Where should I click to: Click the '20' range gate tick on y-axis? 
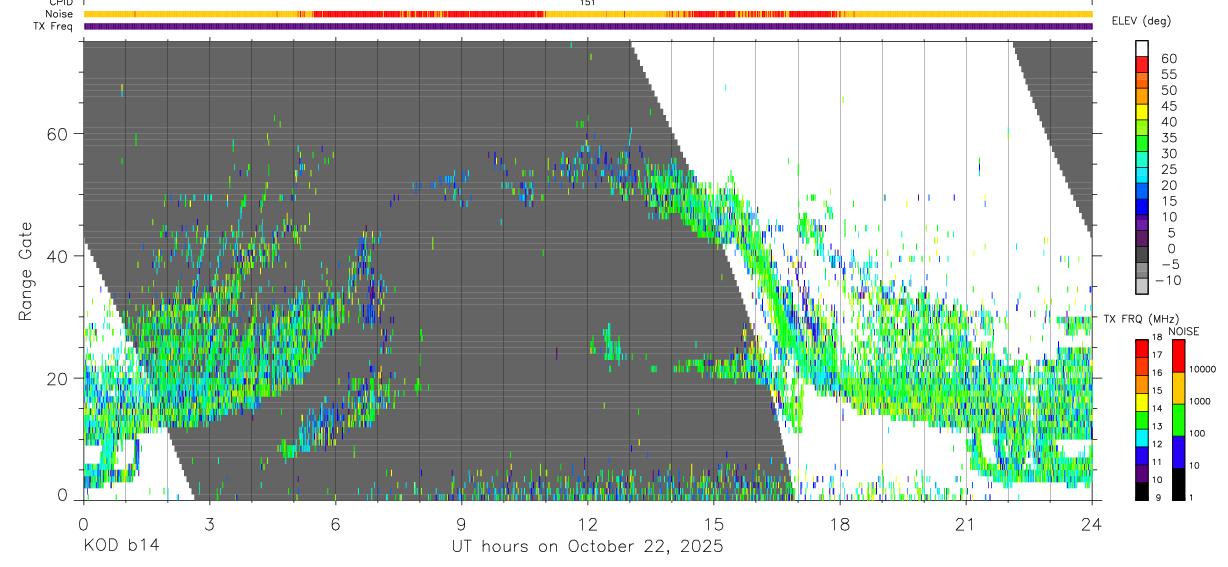[x=58, y=378]
